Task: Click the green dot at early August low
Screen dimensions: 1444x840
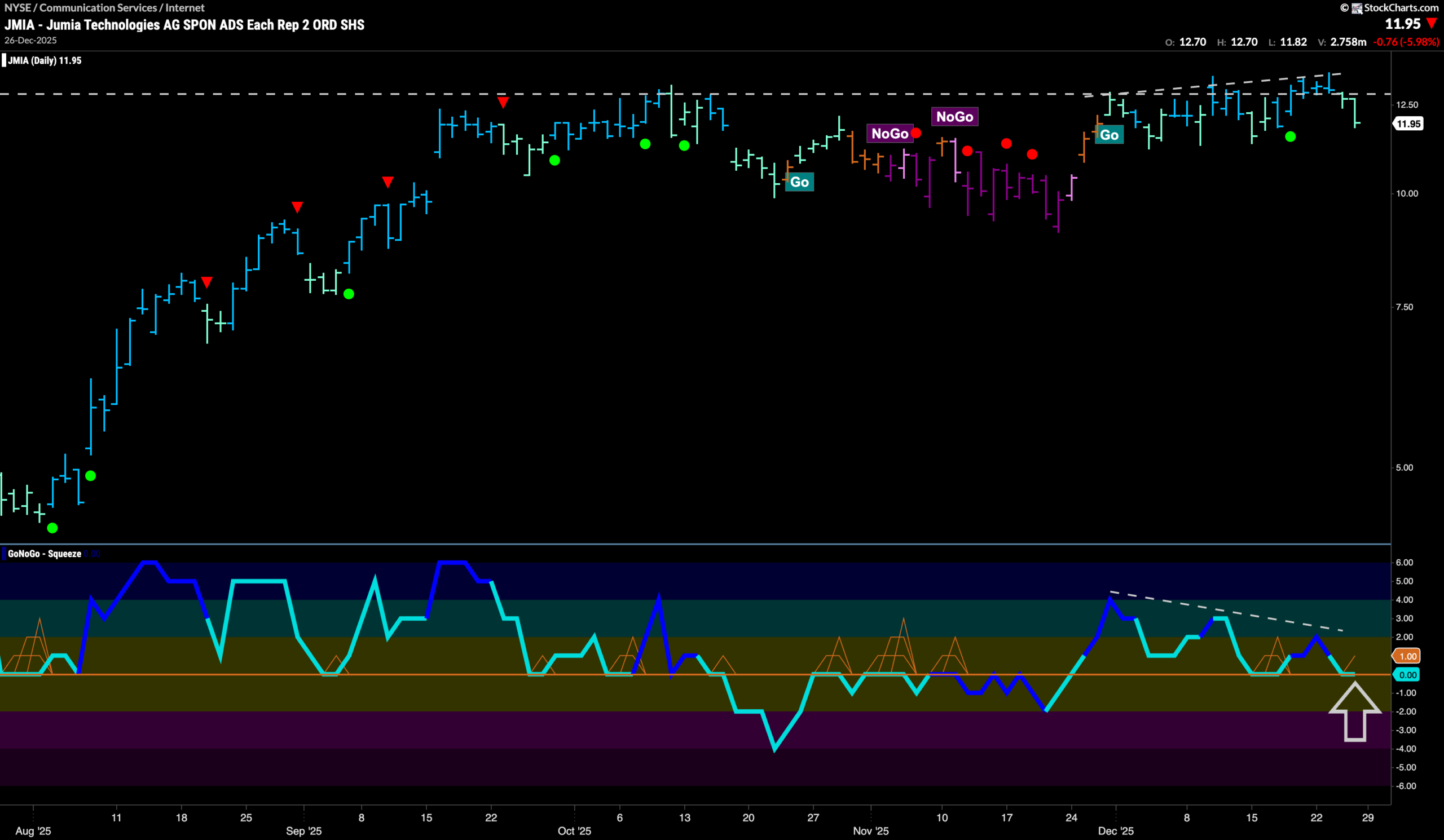Action: point(52,528)
